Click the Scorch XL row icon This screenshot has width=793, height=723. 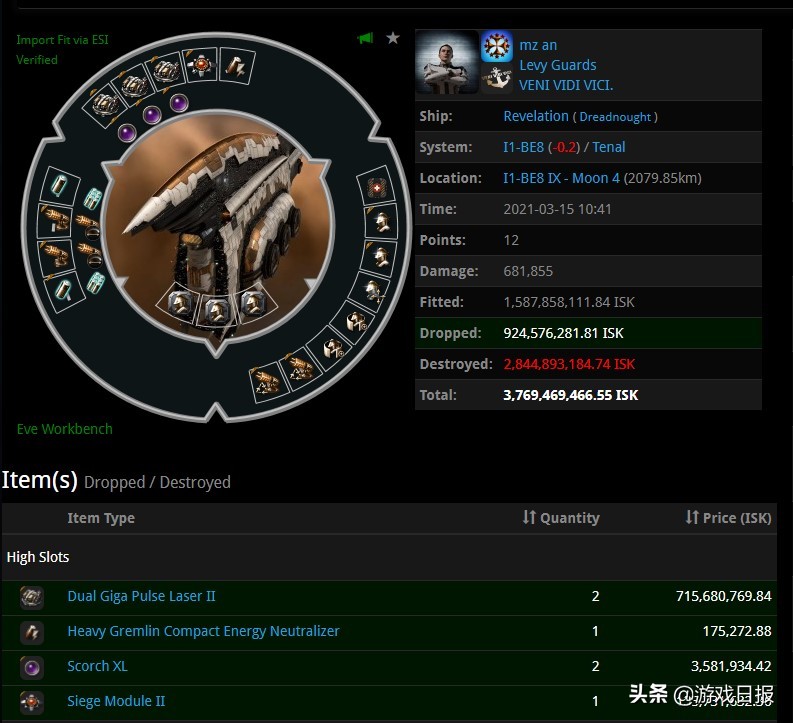[31, 667]
